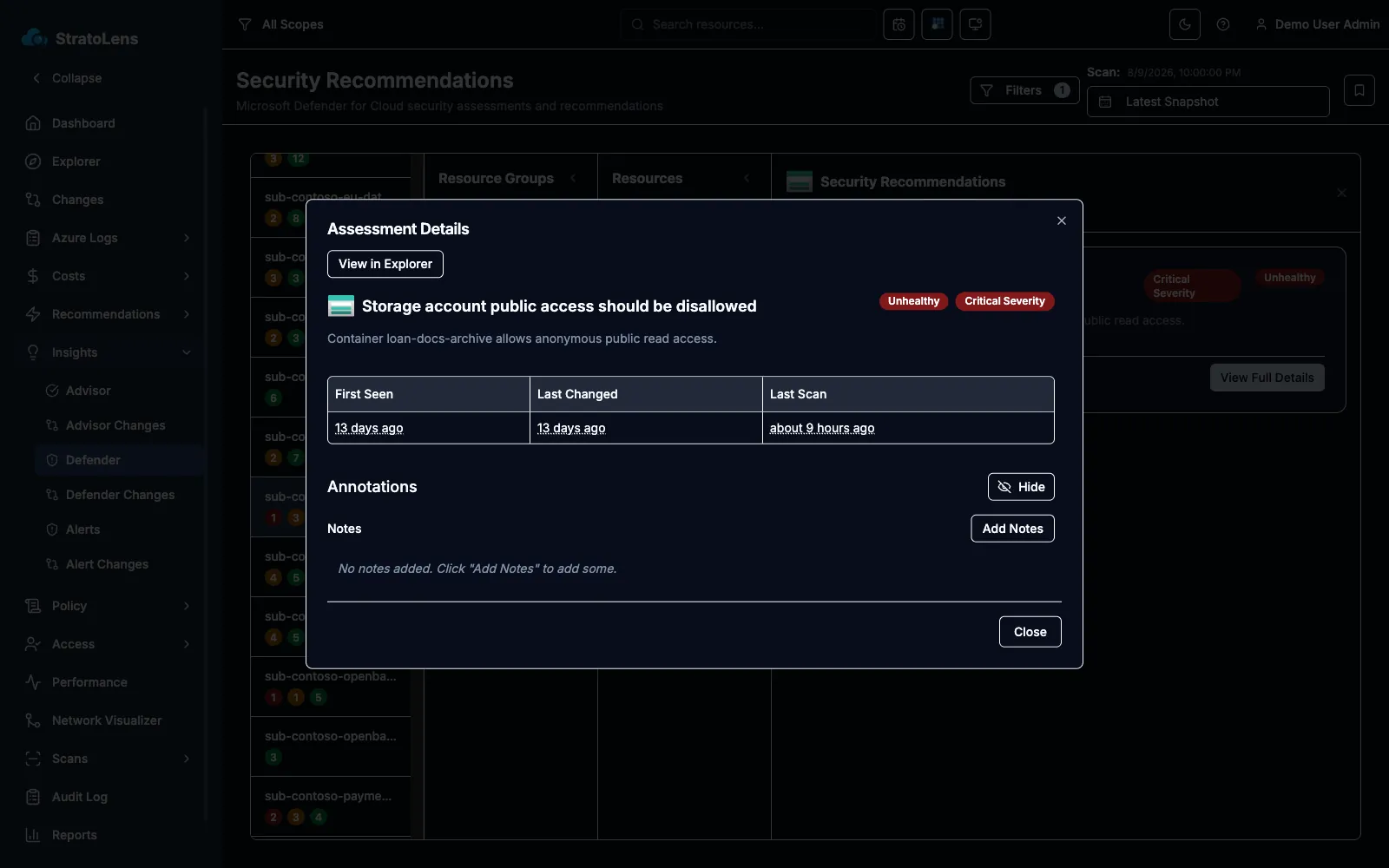The image size is (1389, 868).
Task: Click the scheduled scan calendar icon
Action: tap(899, 24)
